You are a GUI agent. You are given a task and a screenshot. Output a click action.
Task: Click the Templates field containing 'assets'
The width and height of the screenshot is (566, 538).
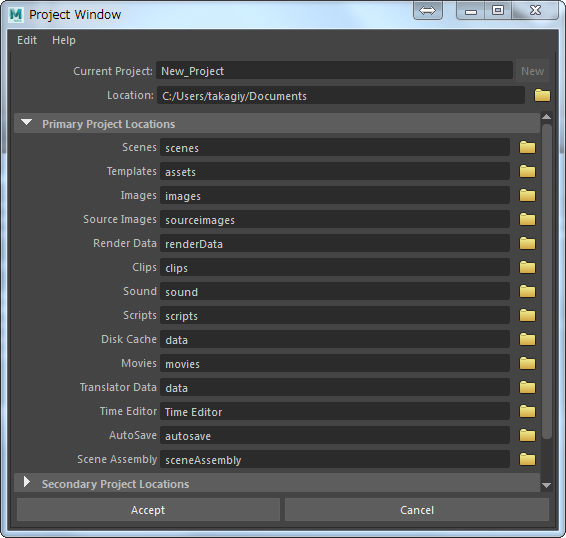(x=335, y=172)
